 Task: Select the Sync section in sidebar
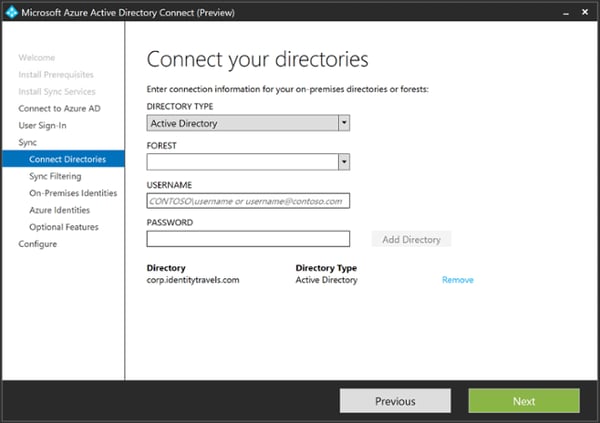click(28, 142)
